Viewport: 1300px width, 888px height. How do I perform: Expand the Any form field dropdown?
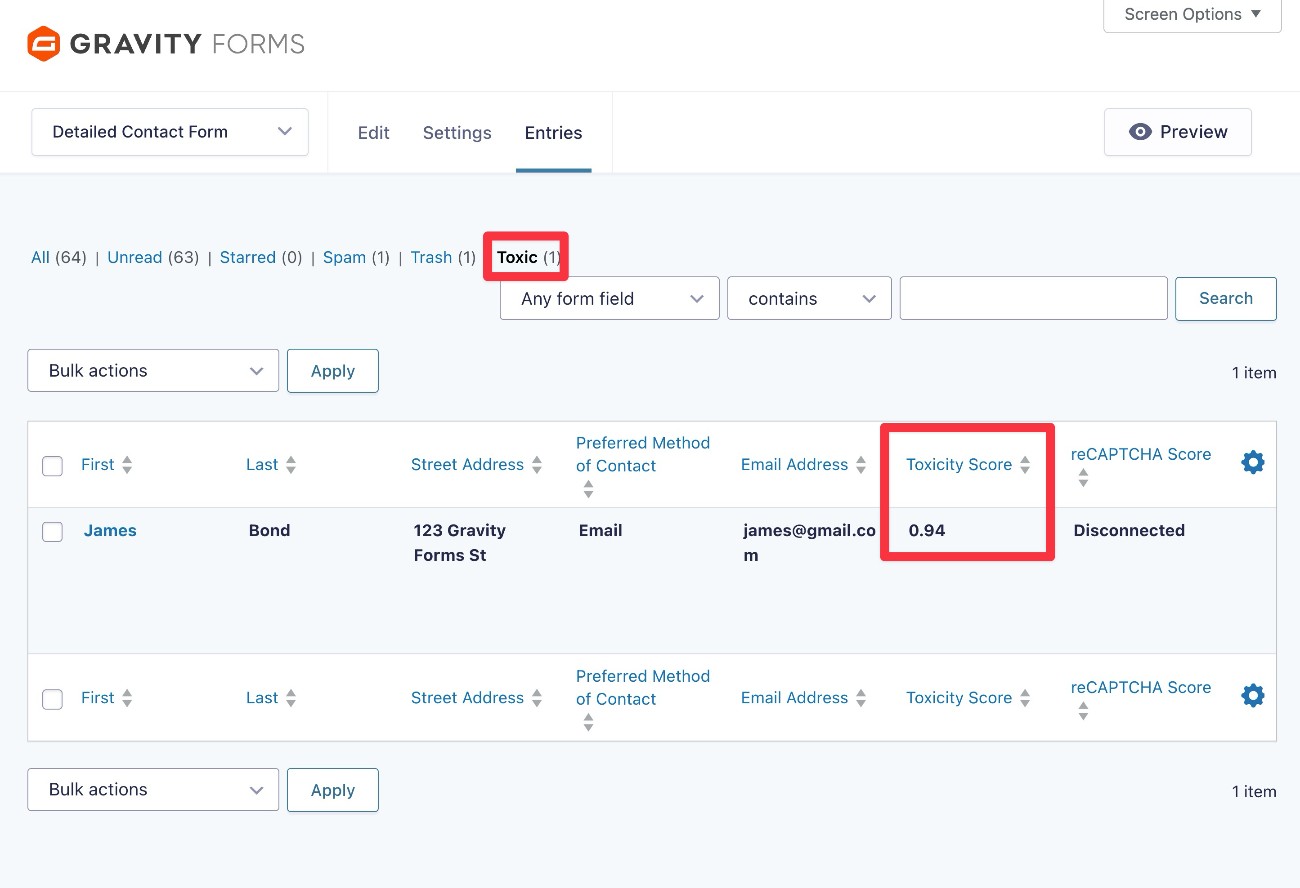coord(609,299)
